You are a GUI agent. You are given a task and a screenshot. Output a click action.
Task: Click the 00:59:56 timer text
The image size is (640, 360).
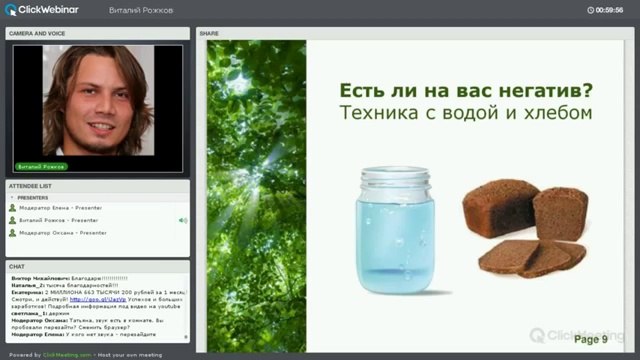click(x=609, y=10)
